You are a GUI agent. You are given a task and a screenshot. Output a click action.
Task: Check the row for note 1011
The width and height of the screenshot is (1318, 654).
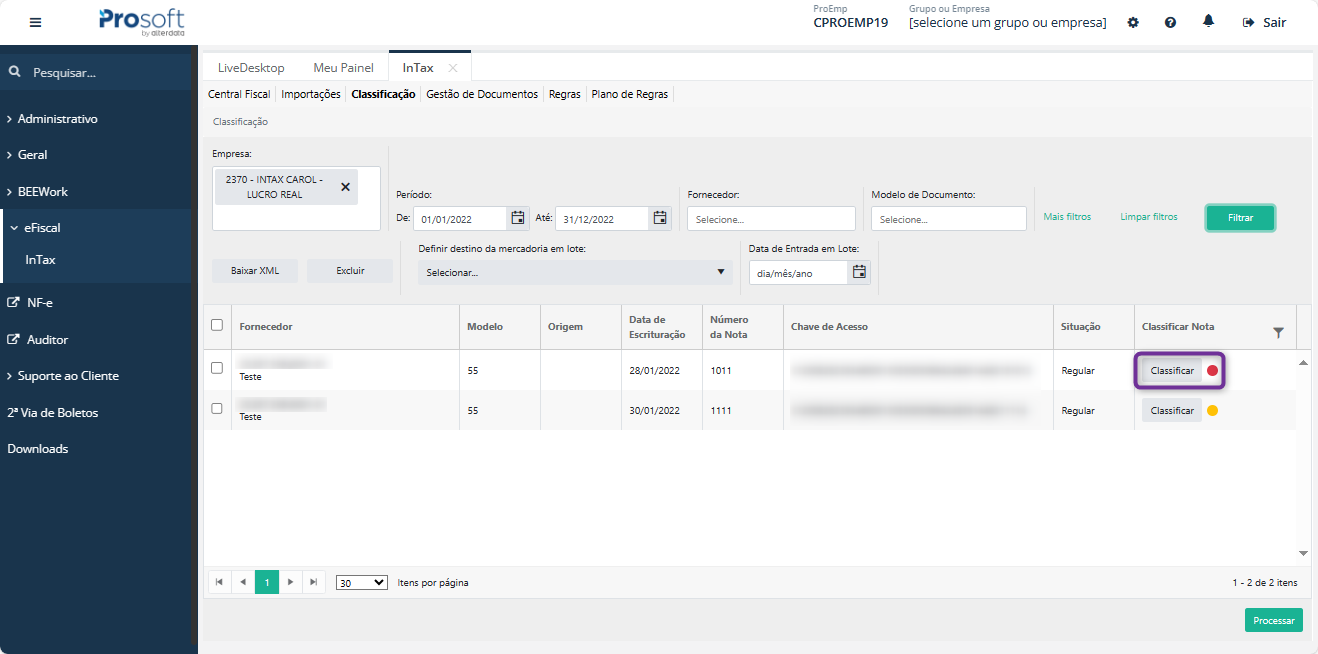click(x=217, y=368)
